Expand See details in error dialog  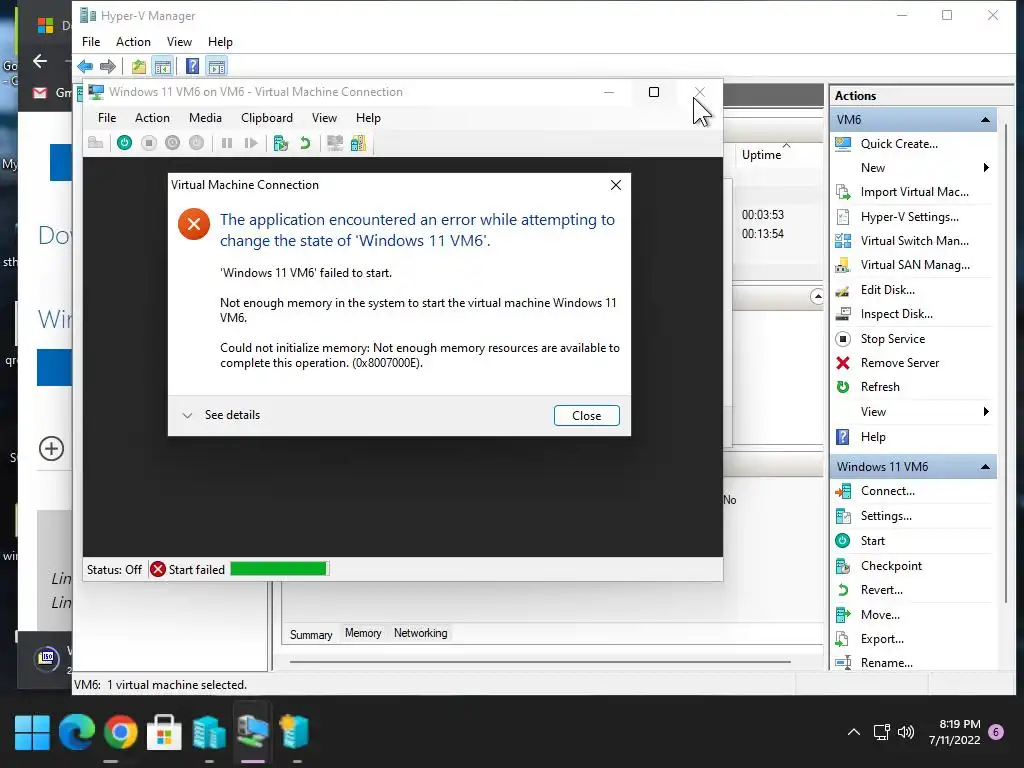point(221,415)
